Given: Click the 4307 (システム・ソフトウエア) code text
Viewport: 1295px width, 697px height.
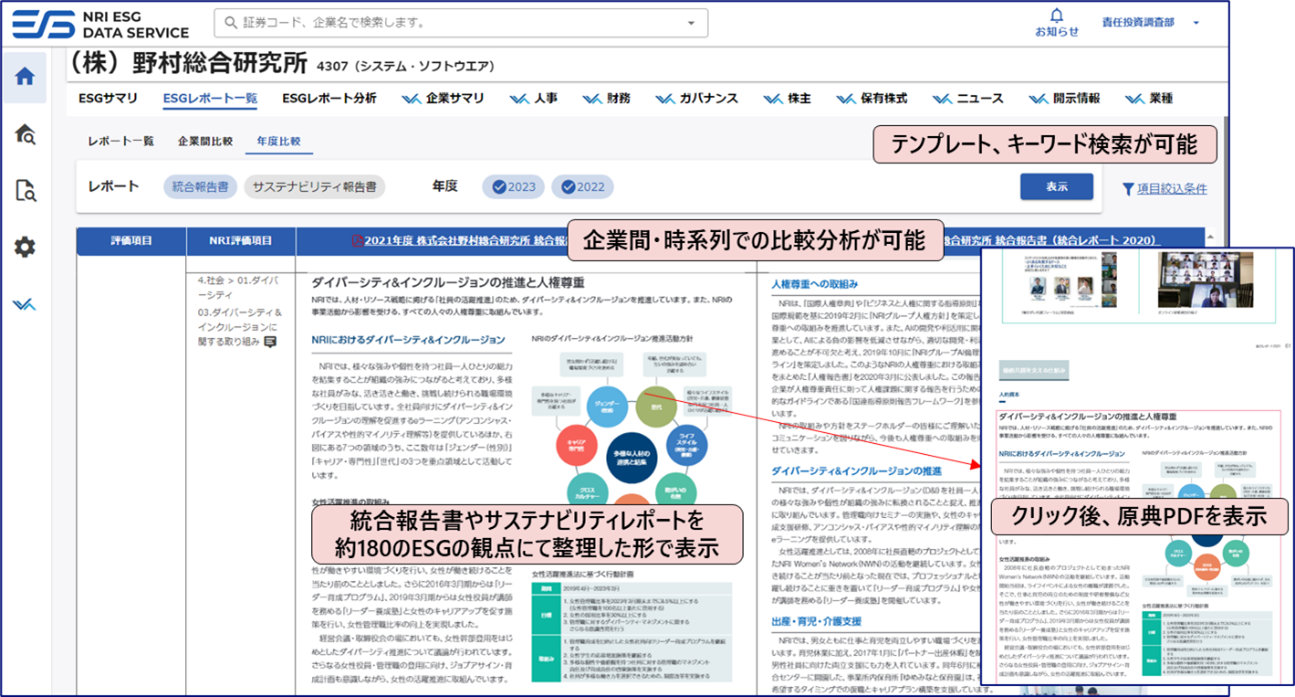Looking at the screenshot, I should 405,66.
